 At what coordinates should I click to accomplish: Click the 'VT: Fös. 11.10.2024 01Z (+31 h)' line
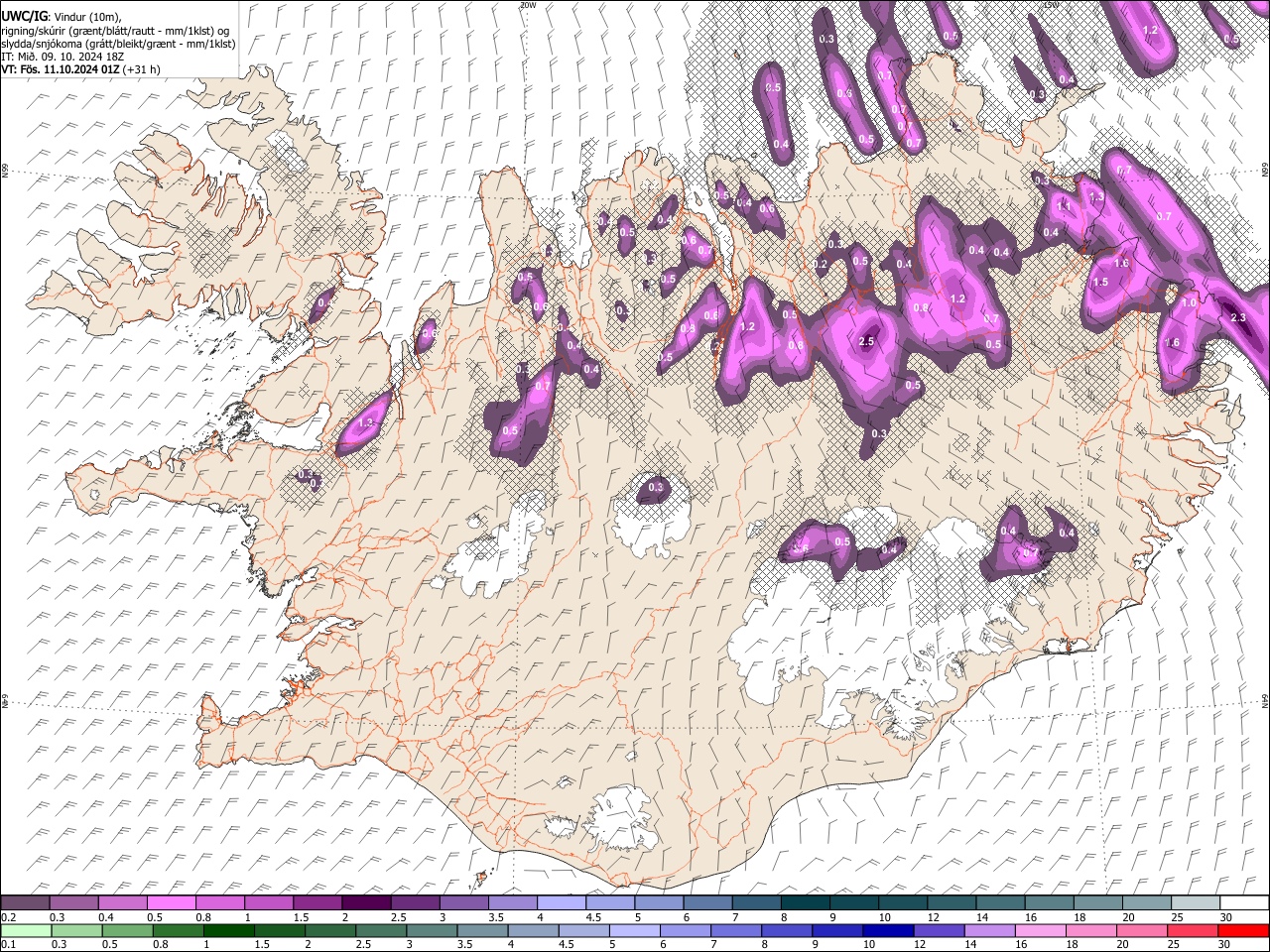coord(80,69)
